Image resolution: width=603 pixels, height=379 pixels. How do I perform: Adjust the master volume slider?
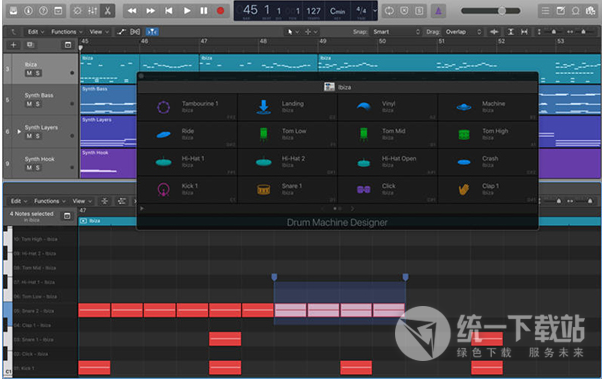click(x=491, y=11)
